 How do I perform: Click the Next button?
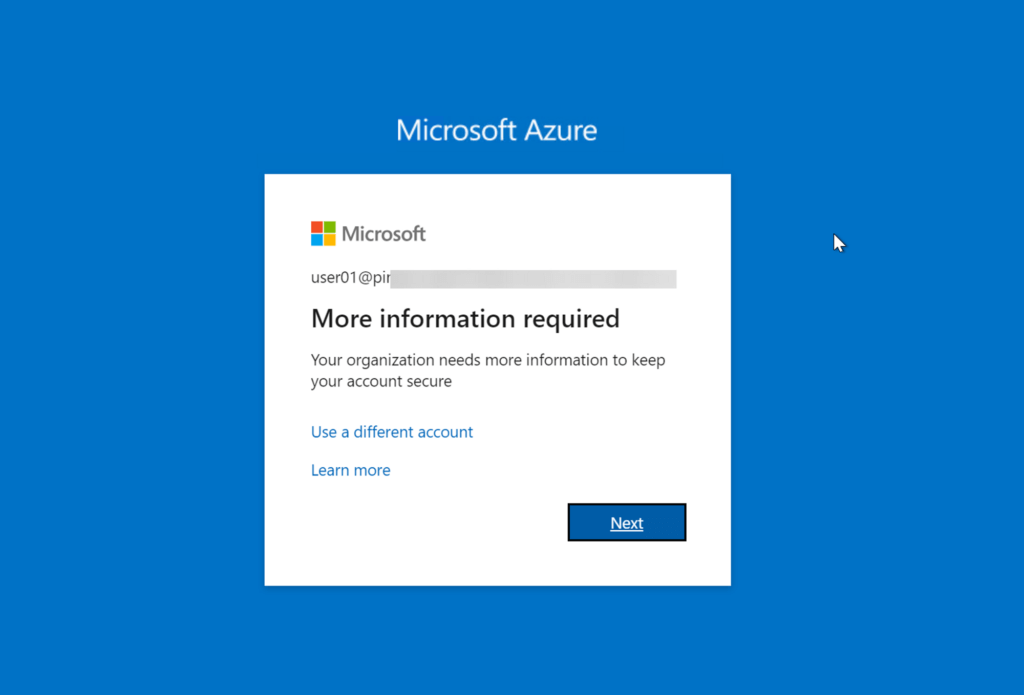(626, 522)
